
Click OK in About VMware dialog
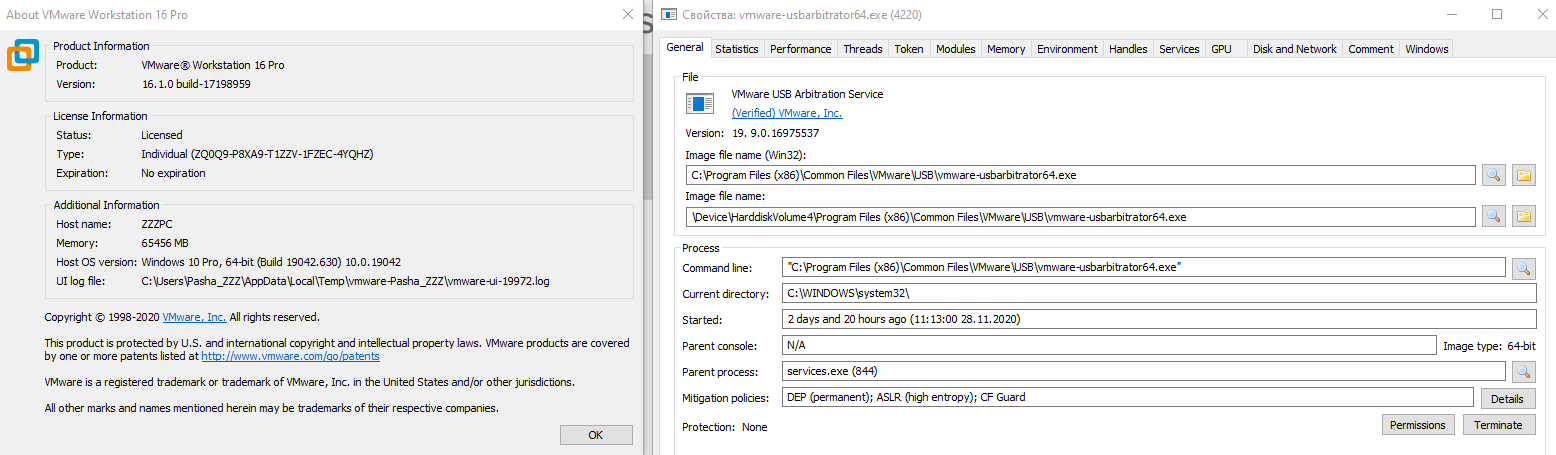tap(596, 435)
